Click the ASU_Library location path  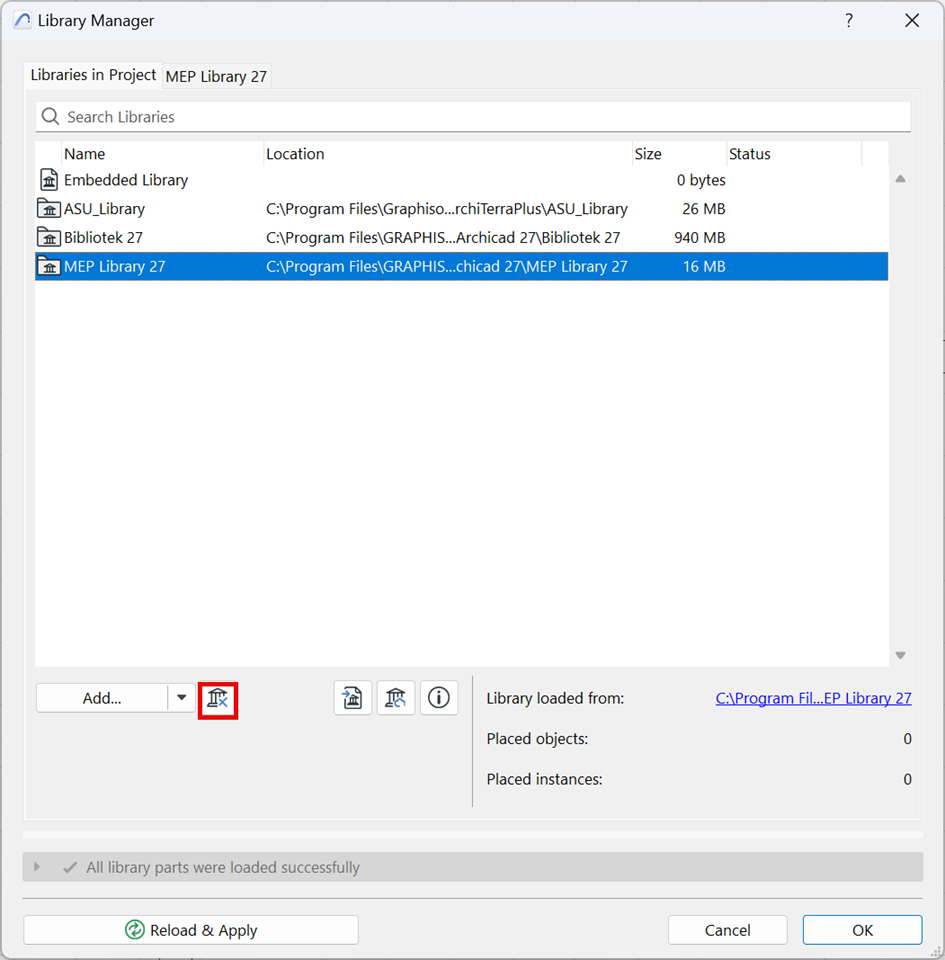[447, 209]
